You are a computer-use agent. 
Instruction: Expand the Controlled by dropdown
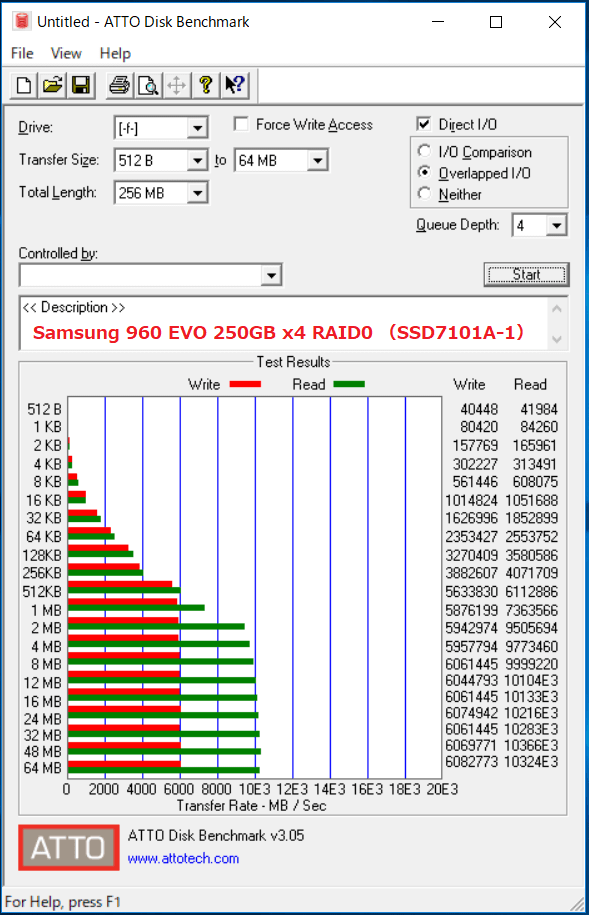pyautogui.click(x=271, y=275)
